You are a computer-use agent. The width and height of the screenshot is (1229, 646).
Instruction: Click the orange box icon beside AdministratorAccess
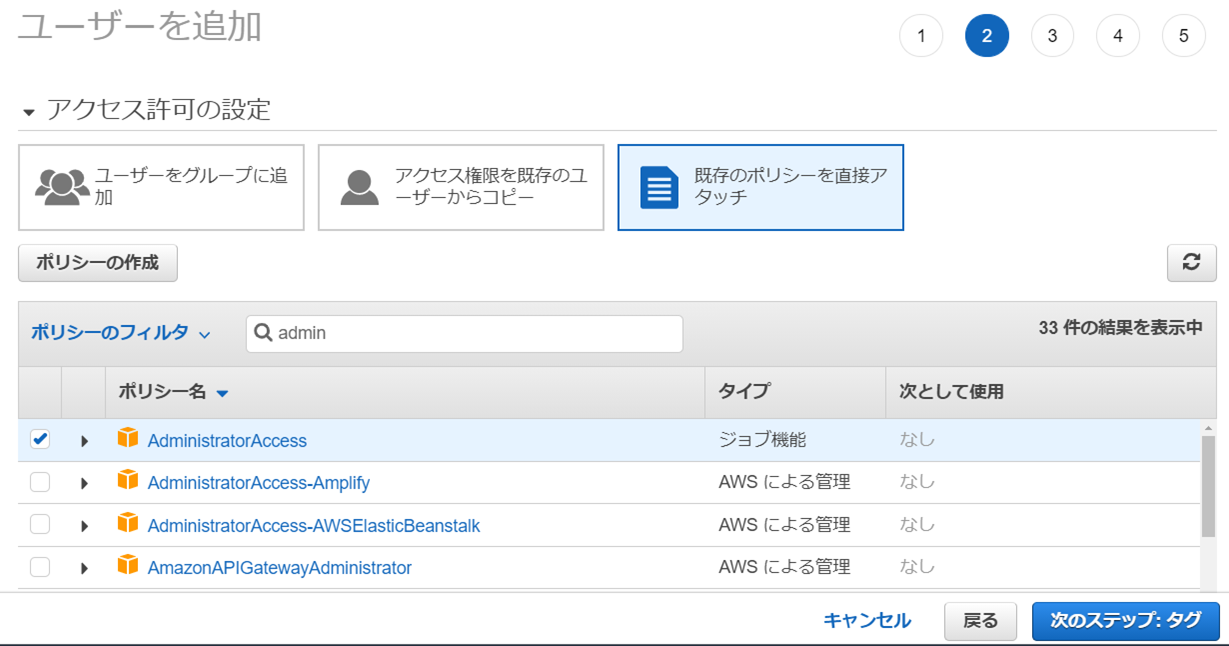tap(128, 439)
